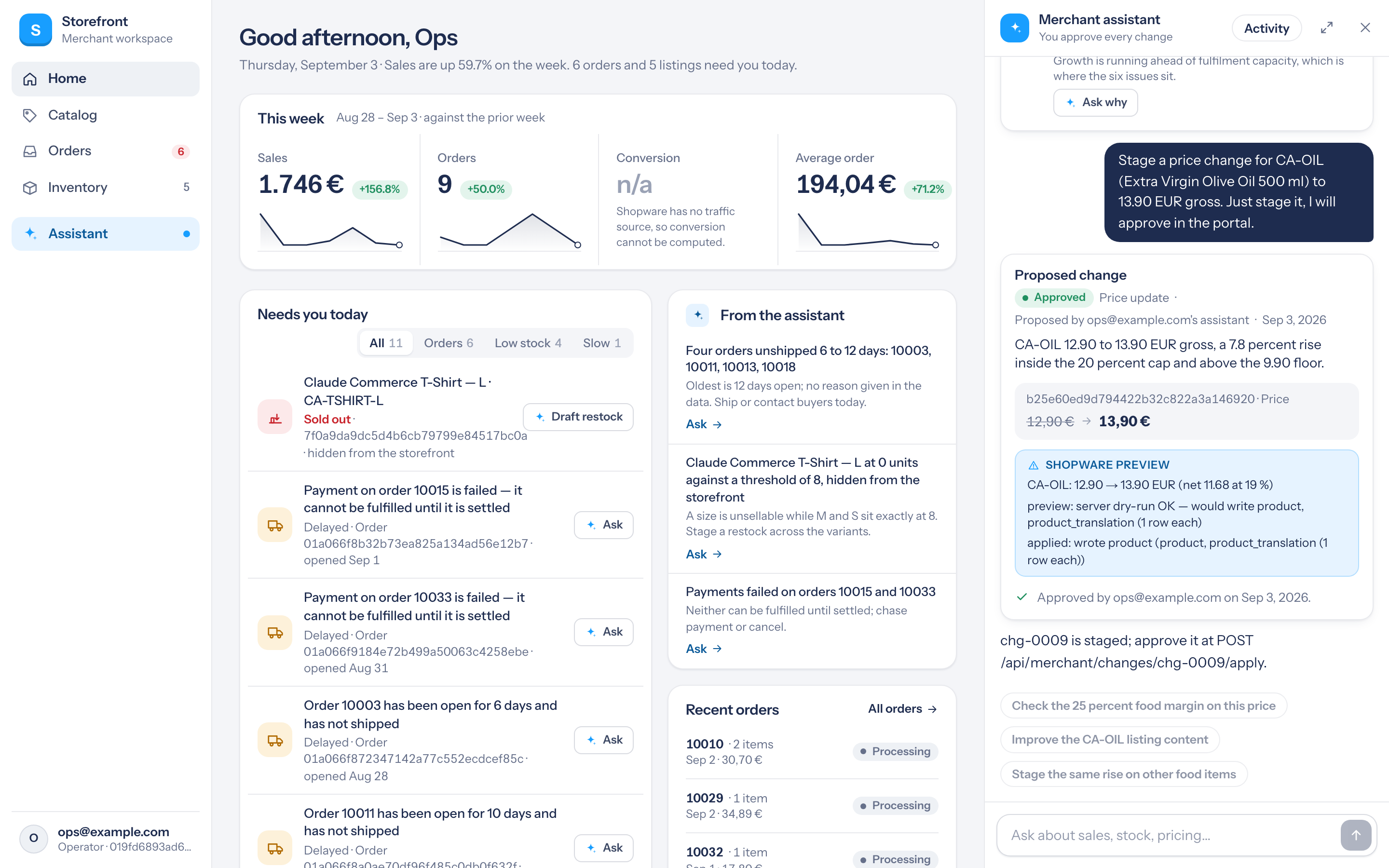
Task: Click the send arrow button
Action: [1356, 835]
